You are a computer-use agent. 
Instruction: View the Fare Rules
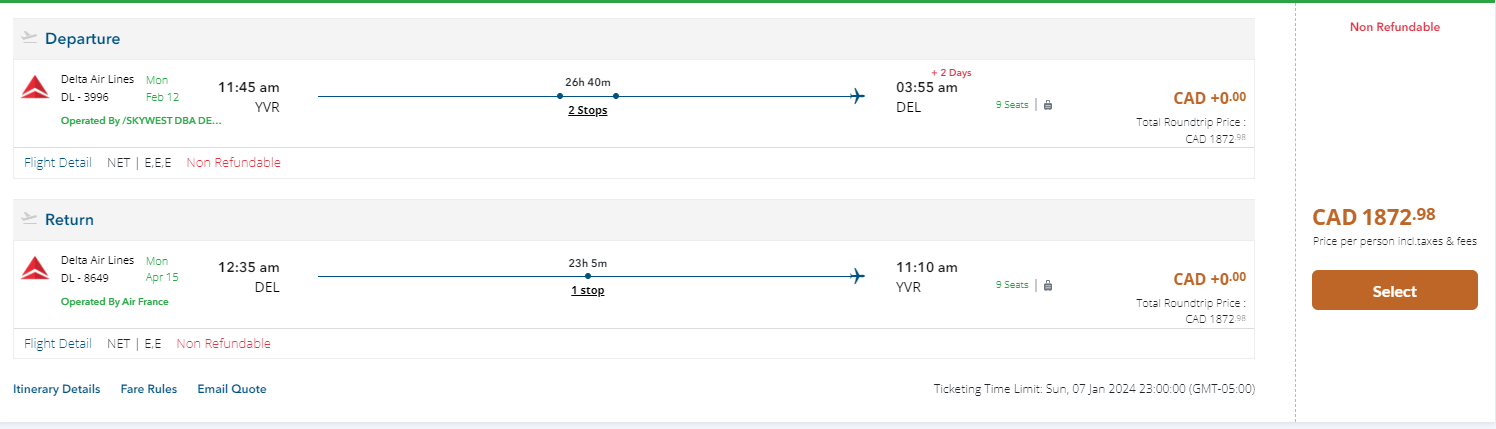coord(149,389)
